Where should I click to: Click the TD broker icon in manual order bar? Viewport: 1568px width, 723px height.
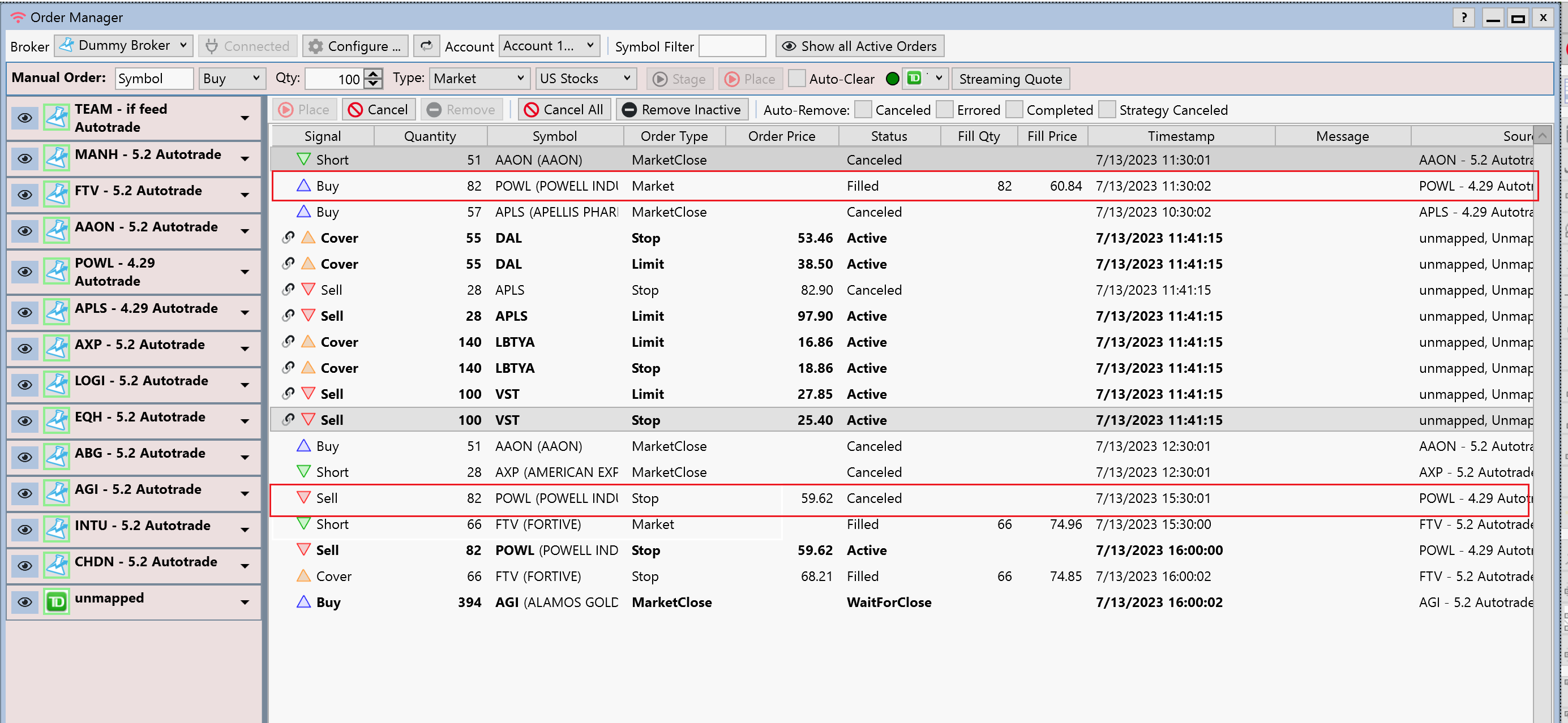point(914,79)
